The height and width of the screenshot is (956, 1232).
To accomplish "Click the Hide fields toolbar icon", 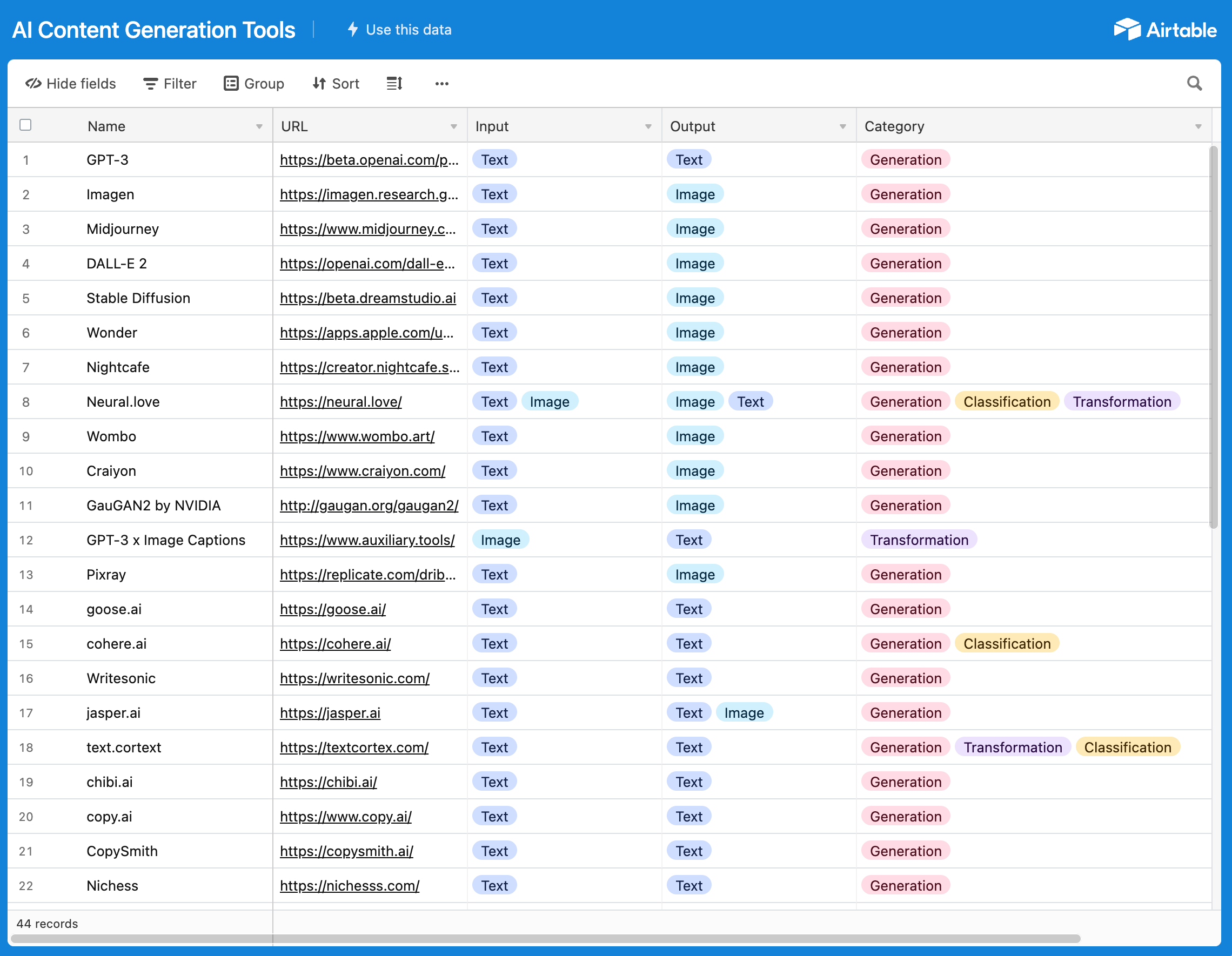I will click(x=34, y=83).
